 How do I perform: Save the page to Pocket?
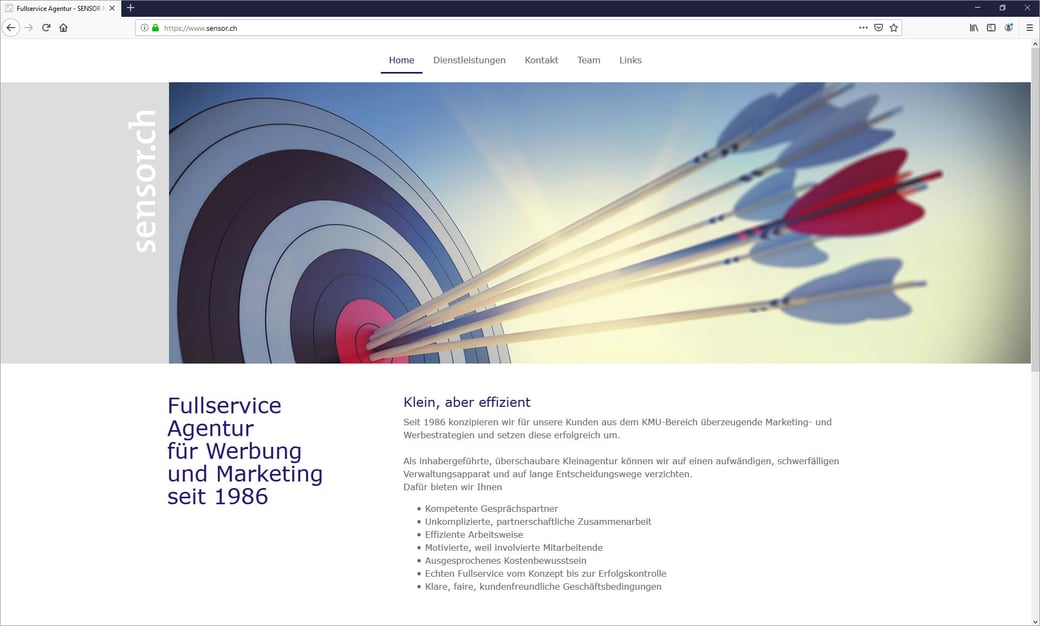click(877, 28)
